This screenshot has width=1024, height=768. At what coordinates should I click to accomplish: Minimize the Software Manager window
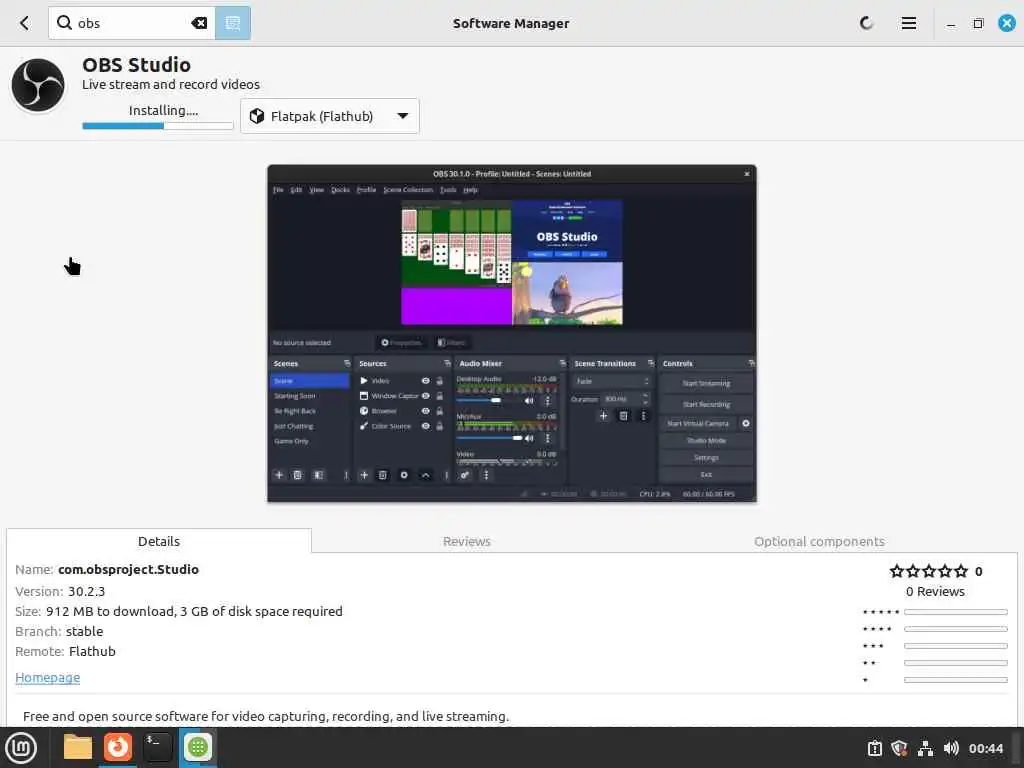[951, 24]
